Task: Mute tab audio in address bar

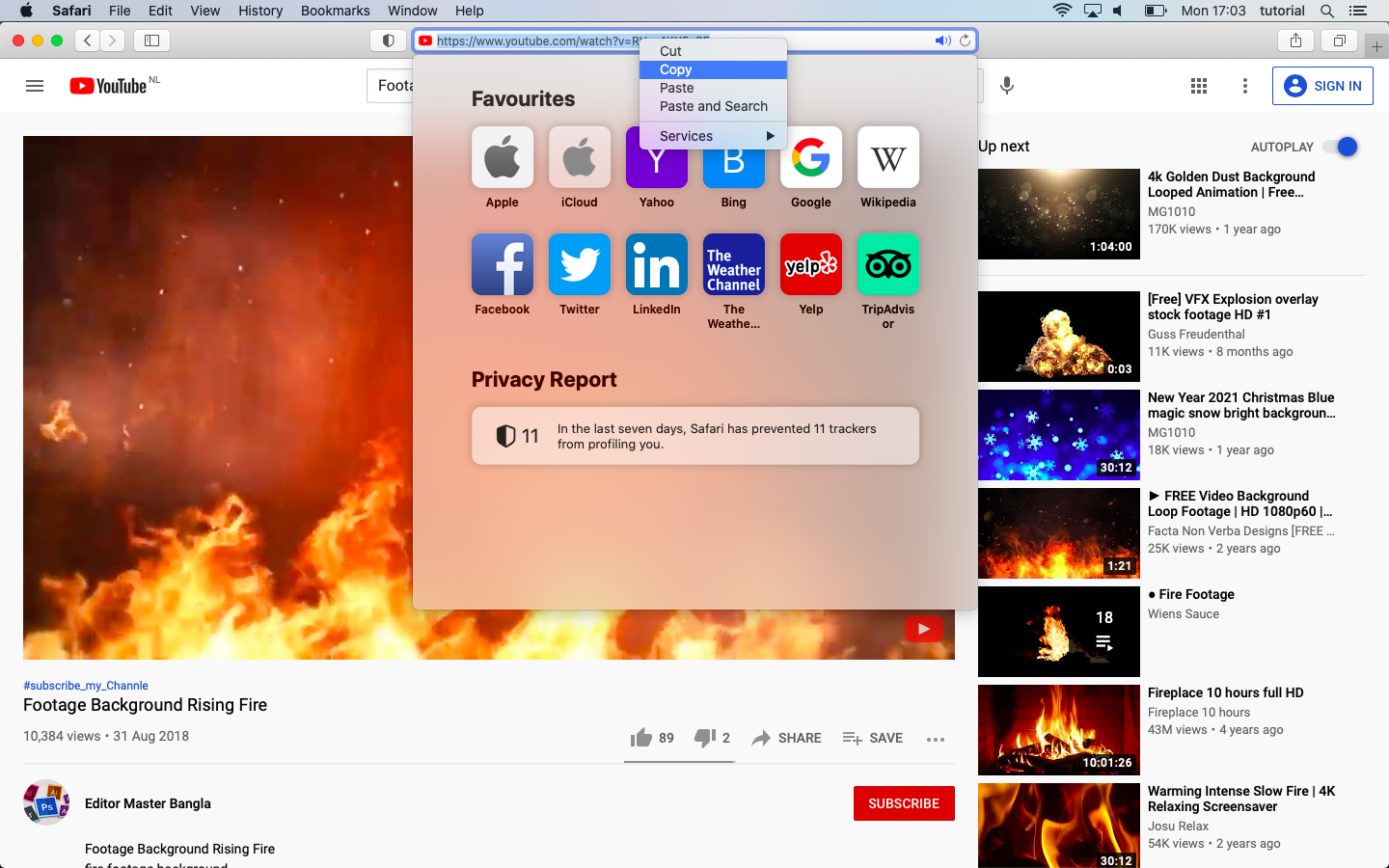Action: (941, 41)
